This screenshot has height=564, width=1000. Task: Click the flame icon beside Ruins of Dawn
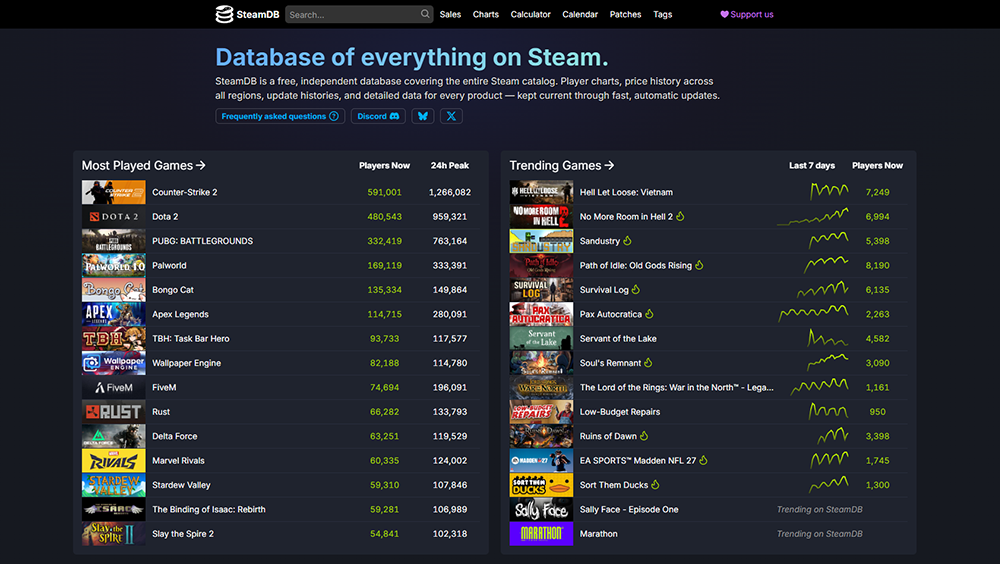[644, 436]
